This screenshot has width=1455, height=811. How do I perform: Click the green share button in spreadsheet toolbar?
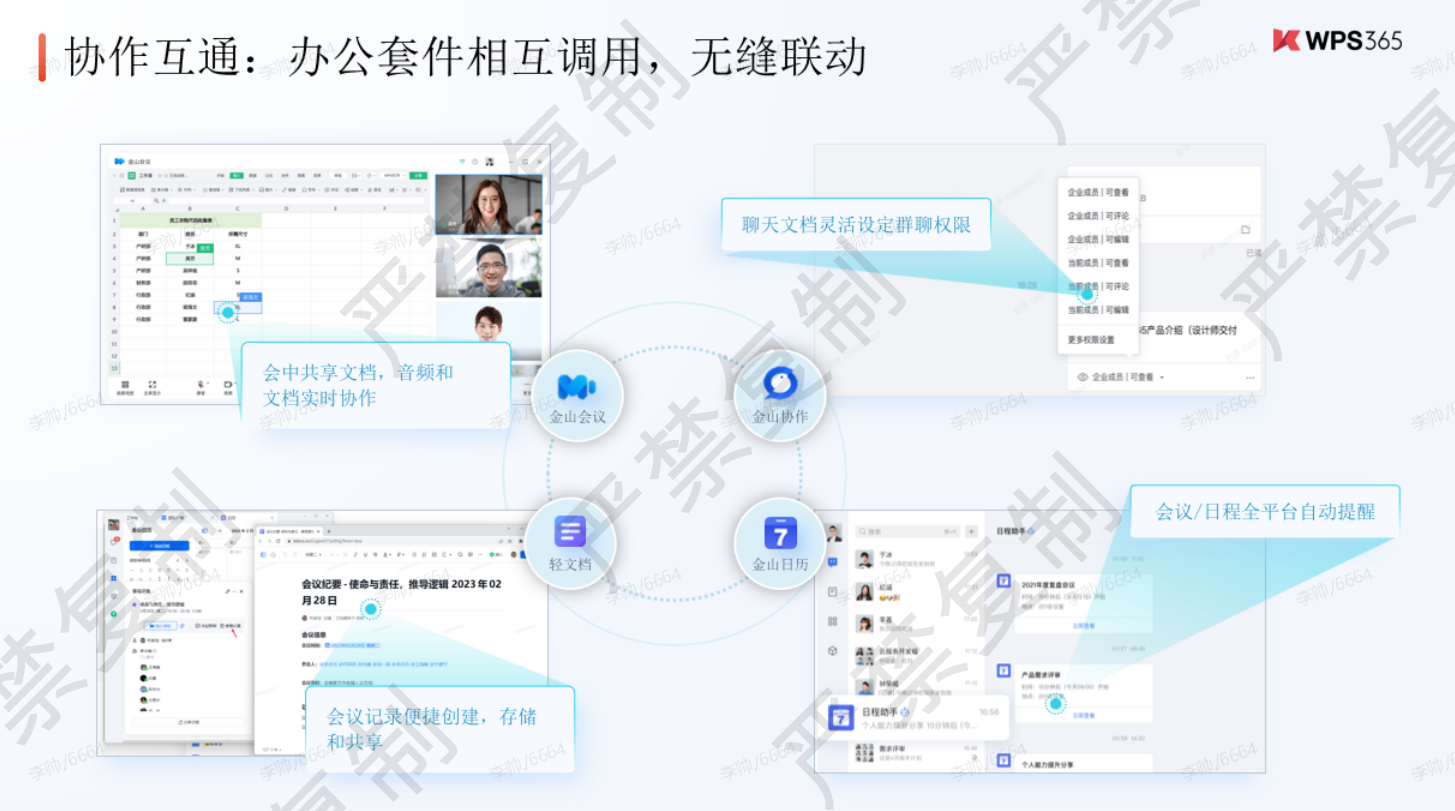pyautogui.click(x=417, y=174)
